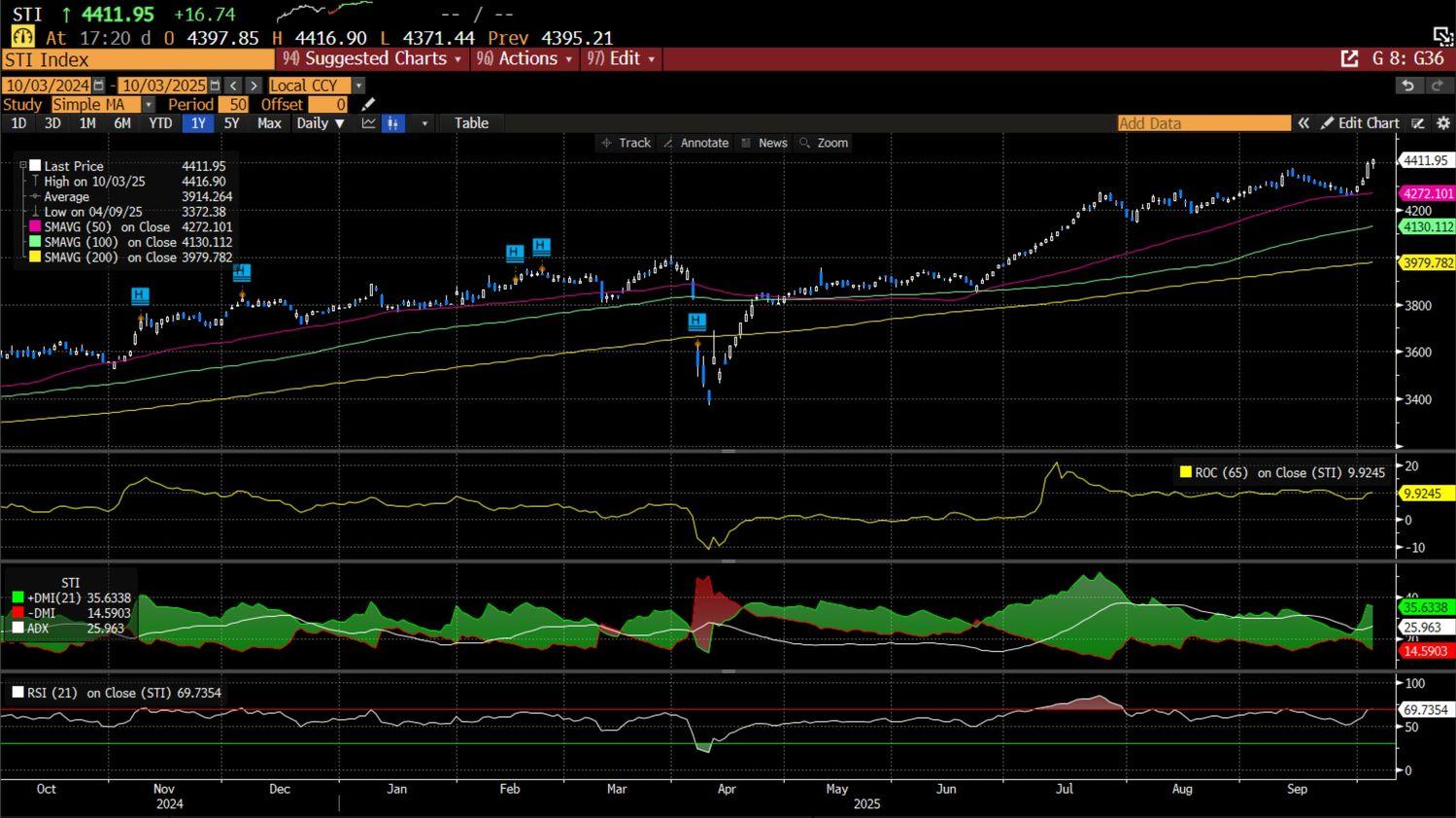Image resolution: width=1456 pixels, height=818 pixels.
Task: Switch to the 5Y time range tab
Action: (231, 123)
